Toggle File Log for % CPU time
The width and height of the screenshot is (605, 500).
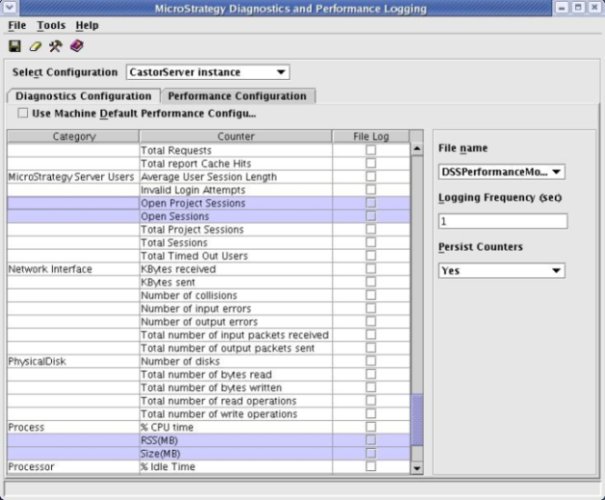click(371, 427)
